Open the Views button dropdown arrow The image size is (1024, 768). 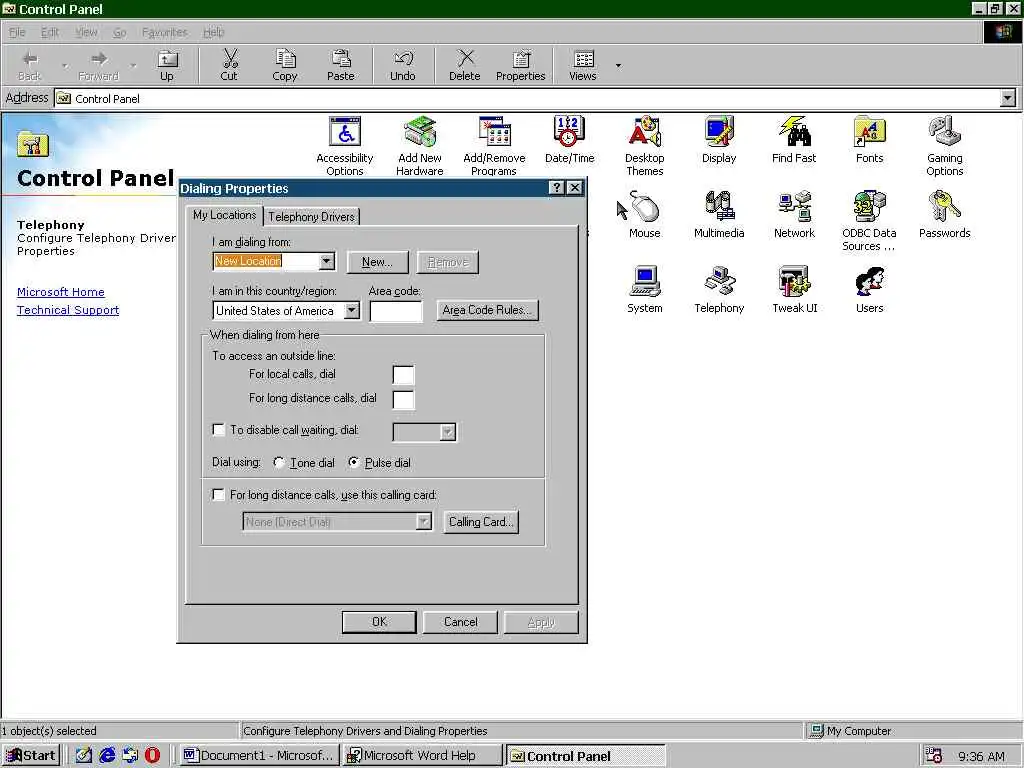tap(618, 65)
